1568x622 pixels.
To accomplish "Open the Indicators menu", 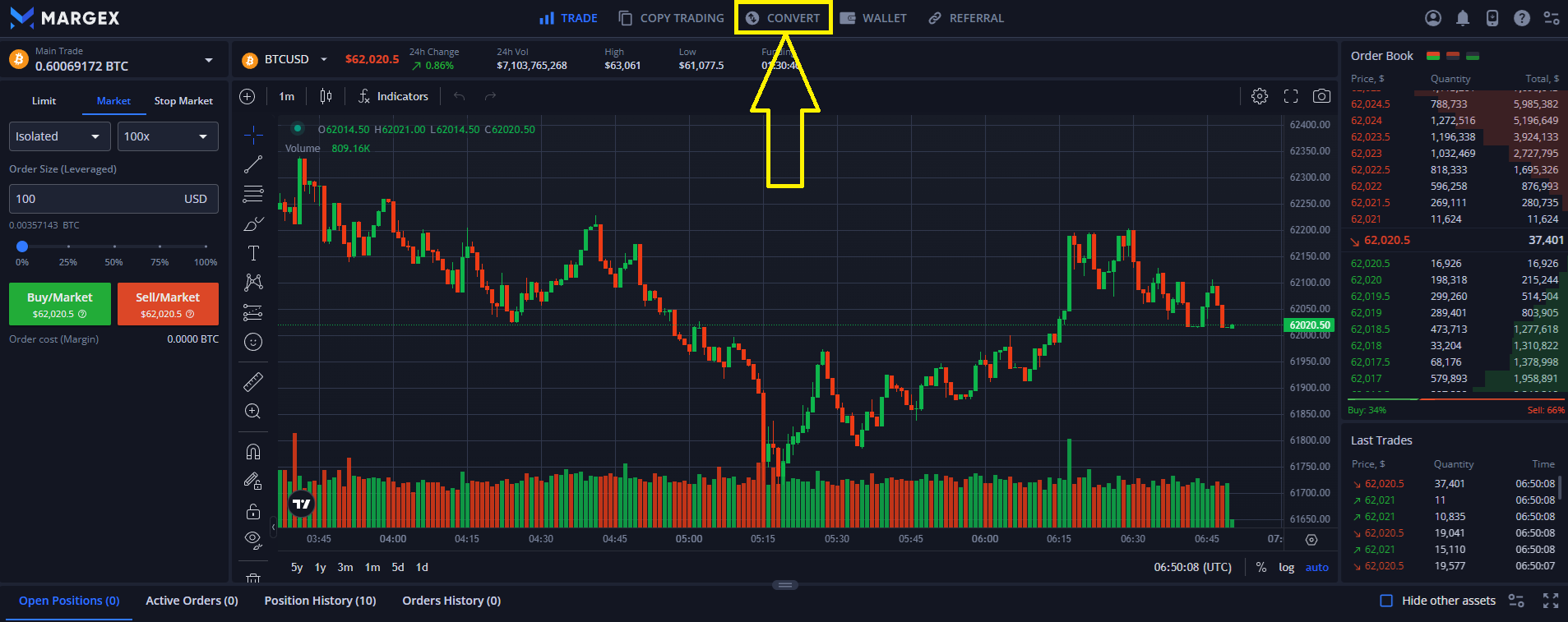I will point(393,96).
